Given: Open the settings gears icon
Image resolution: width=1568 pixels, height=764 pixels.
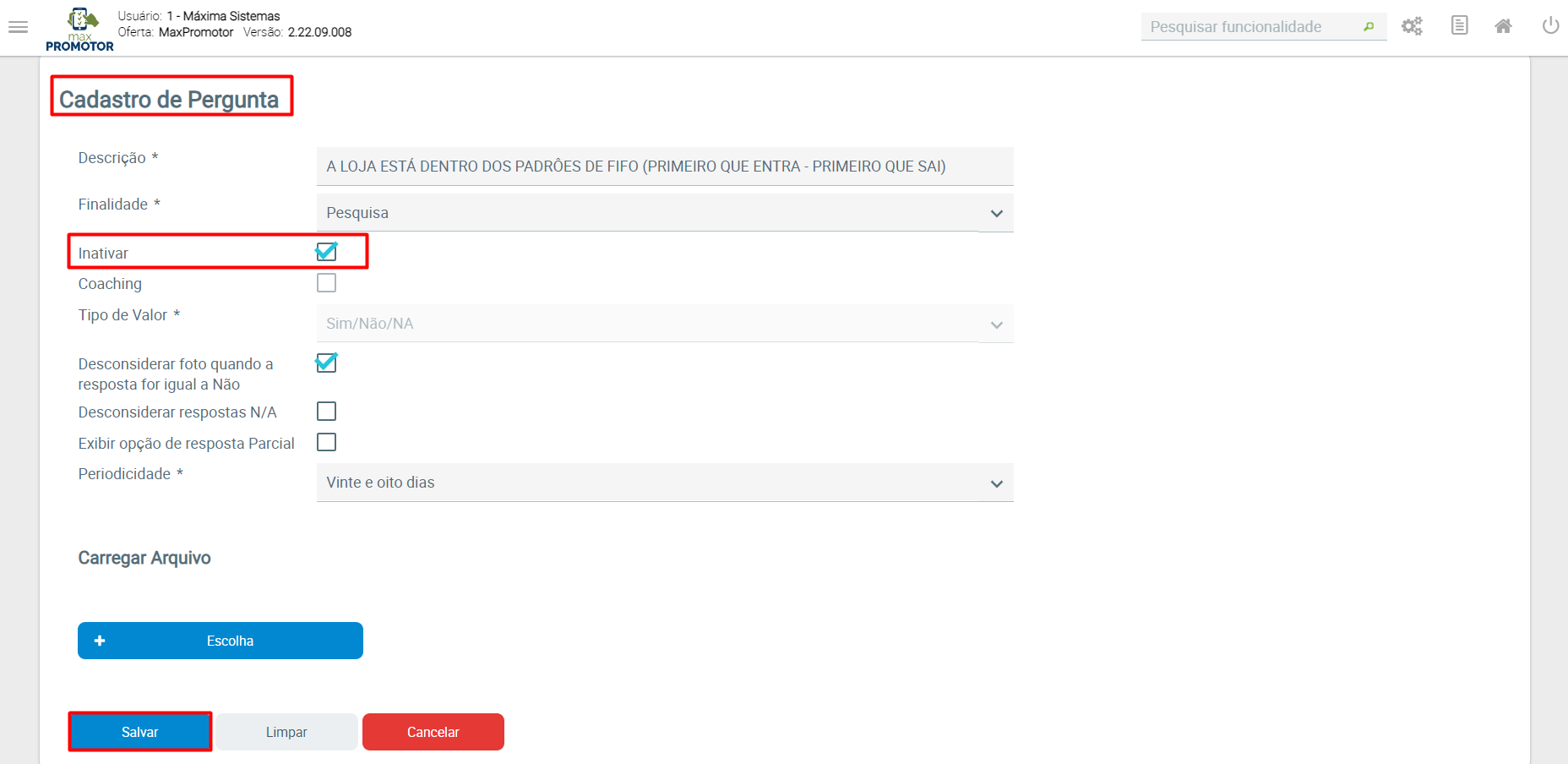Looking at the screenshot, I should (x=1412, y=26).
